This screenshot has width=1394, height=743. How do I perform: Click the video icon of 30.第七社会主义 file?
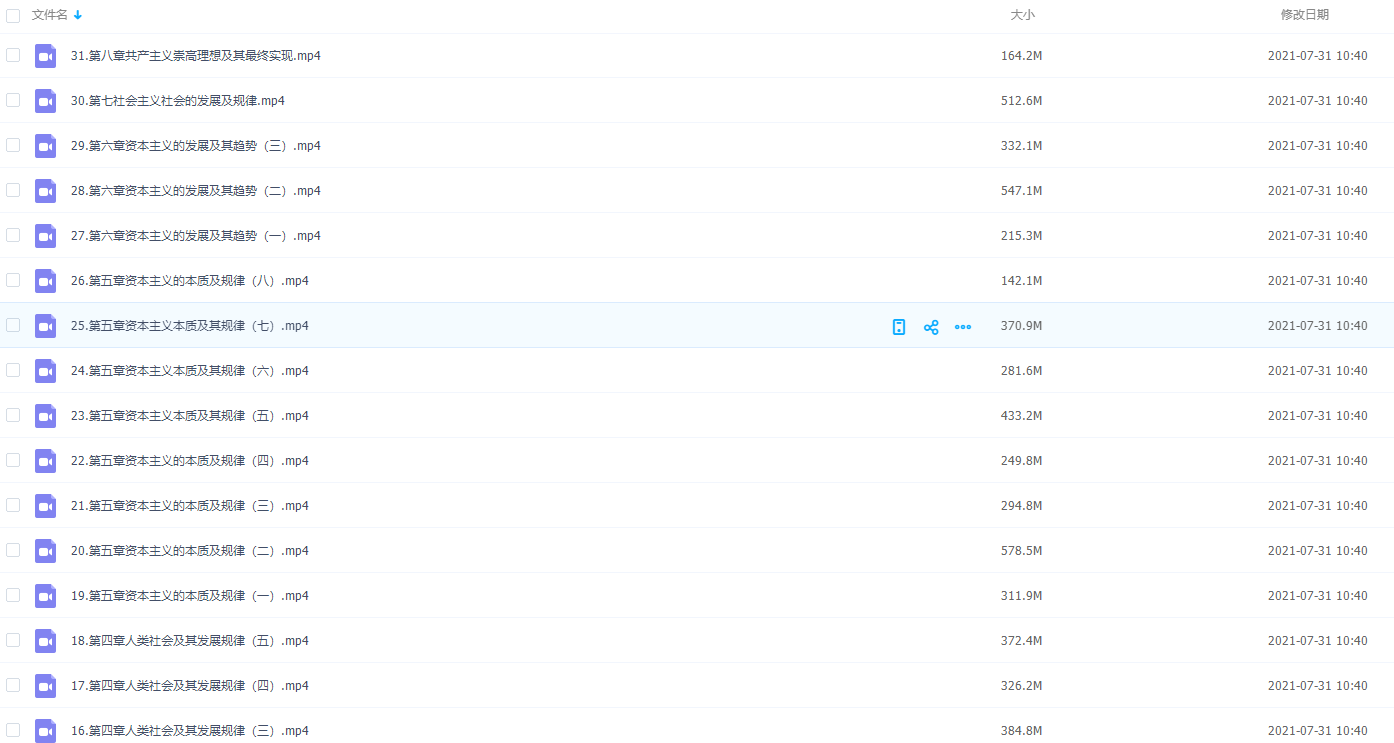[45, 101]
